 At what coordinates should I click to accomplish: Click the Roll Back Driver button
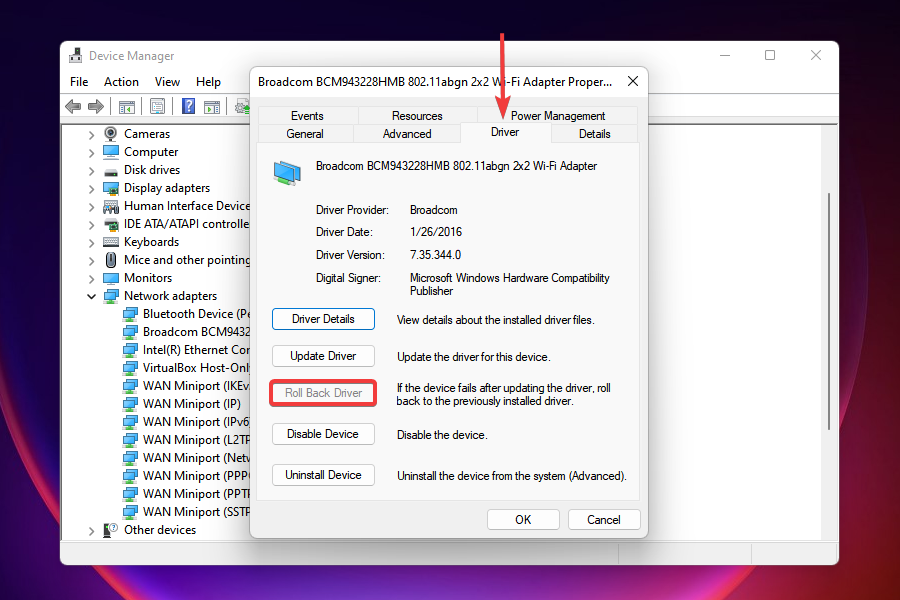[322, 392]
